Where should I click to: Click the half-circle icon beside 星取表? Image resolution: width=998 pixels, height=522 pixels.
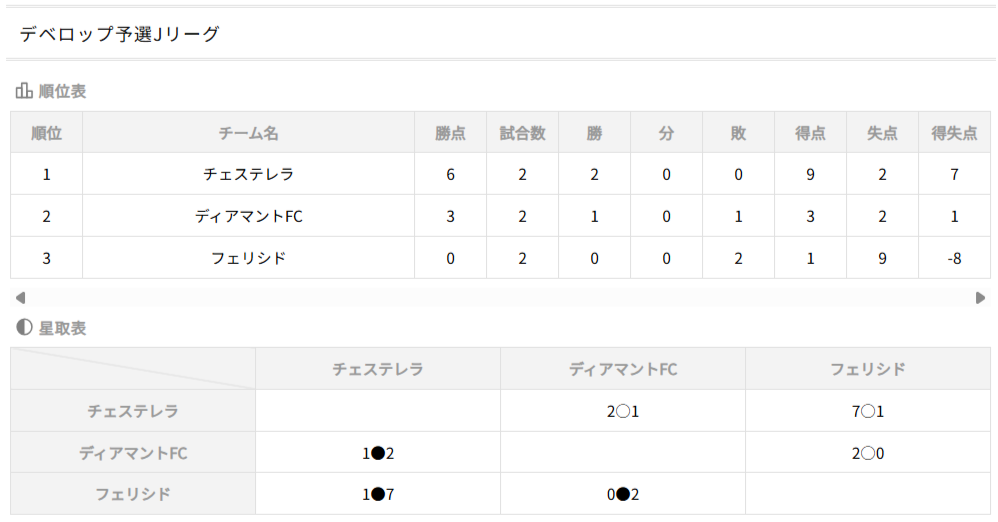pyautogui.click(x=24, y=327)
